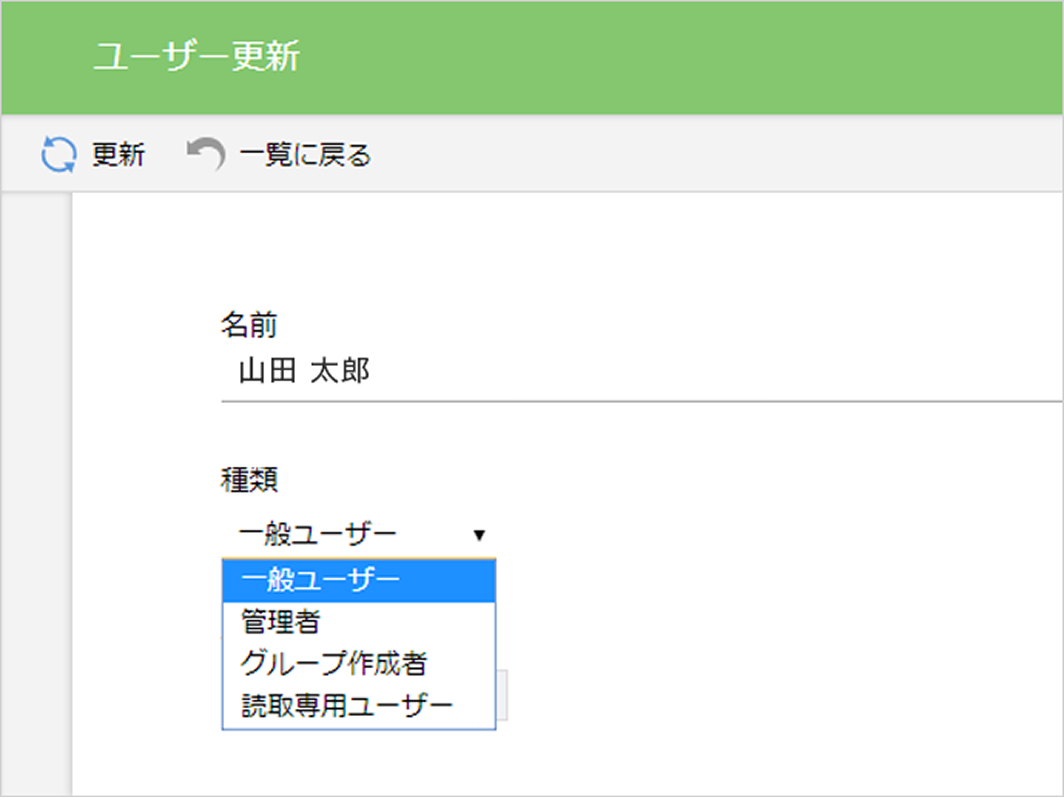Viewport: 1064px width, 798px height.
Task: Click the 名前 field label
Action: (x=249, y=324)
